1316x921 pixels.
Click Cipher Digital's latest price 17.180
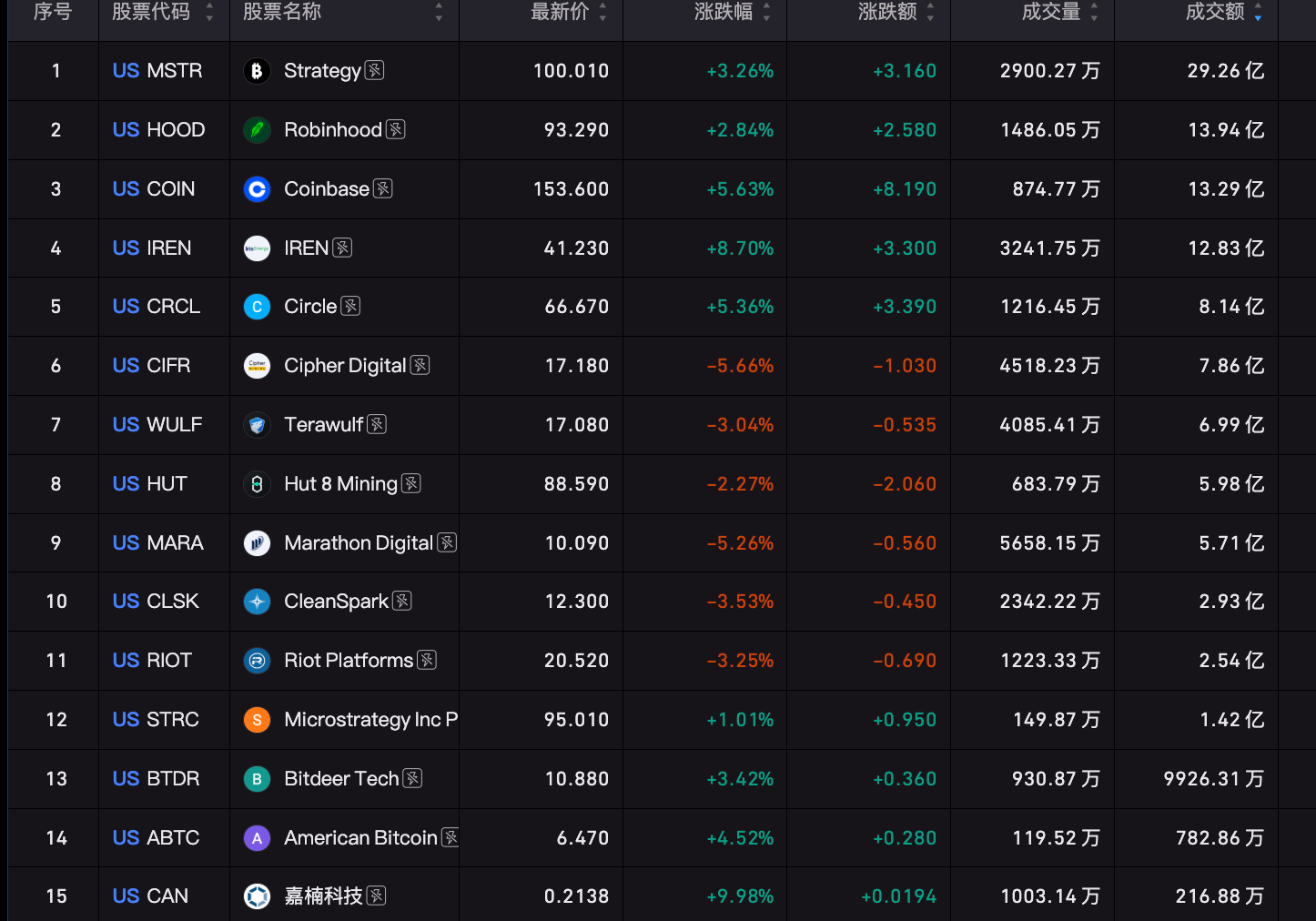pyautogui.click(x=577, y=366)
